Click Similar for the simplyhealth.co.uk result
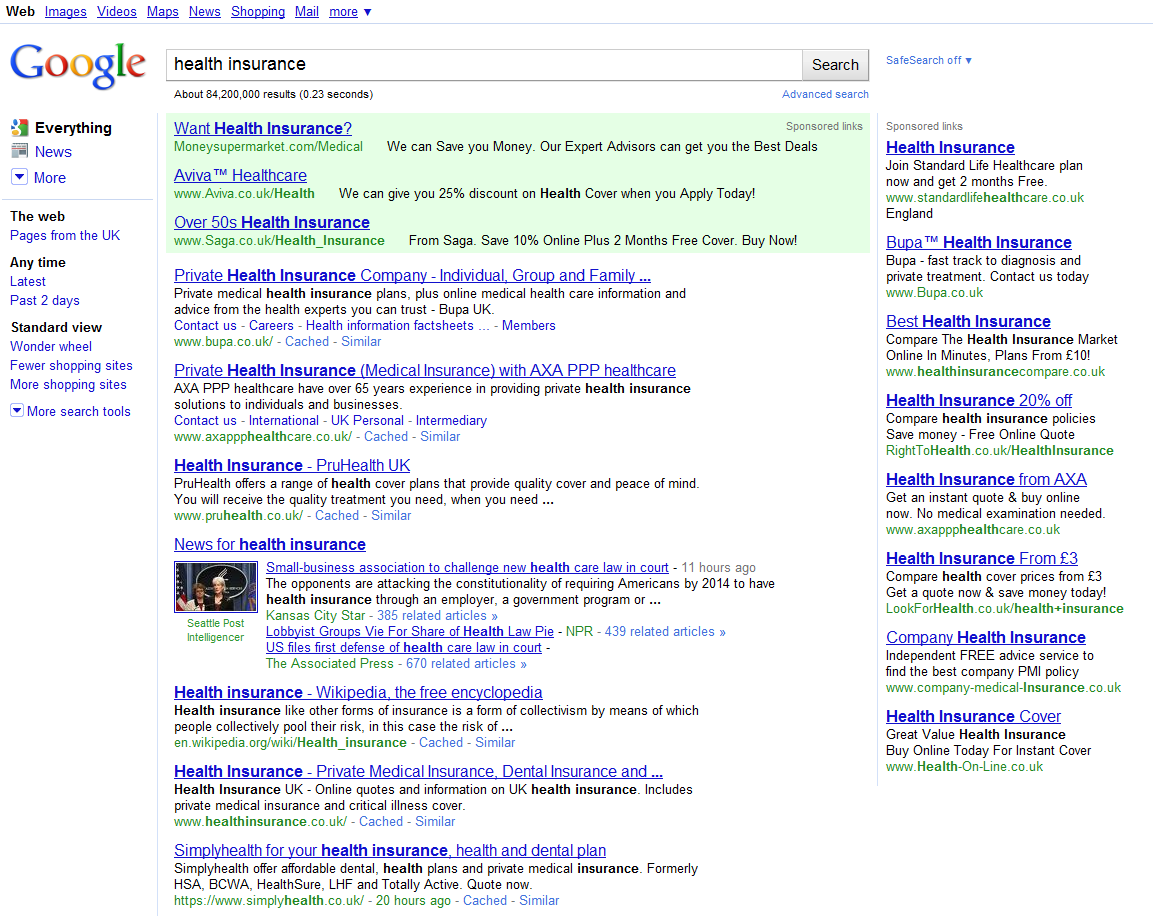The image size is (1153, 916). pos(539,901)
